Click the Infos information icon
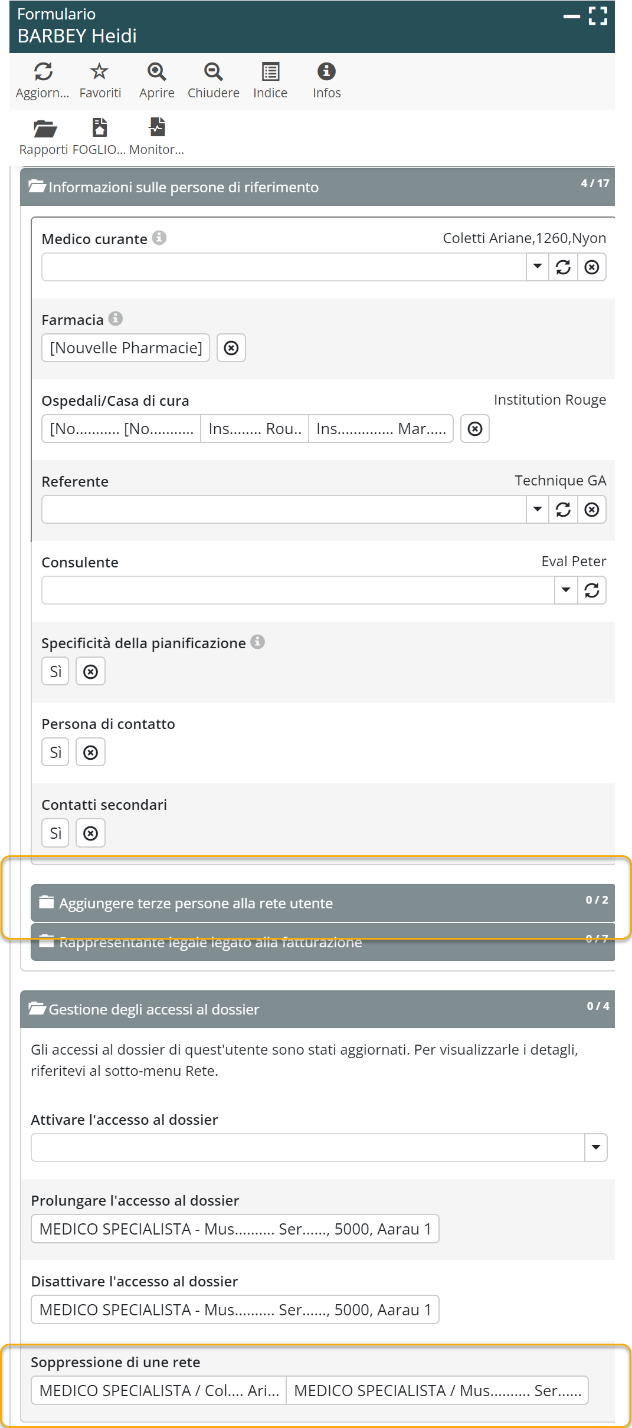The height and width of the screenshot is (1428, 632). click(326, 72)
